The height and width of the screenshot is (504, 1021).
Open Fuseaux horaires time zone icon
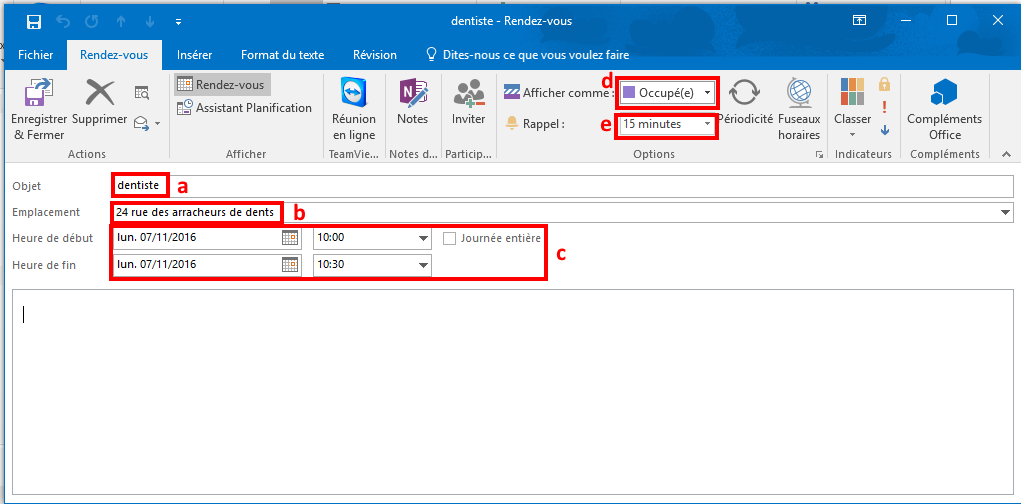pyautogui.click(x=799, y=92)
